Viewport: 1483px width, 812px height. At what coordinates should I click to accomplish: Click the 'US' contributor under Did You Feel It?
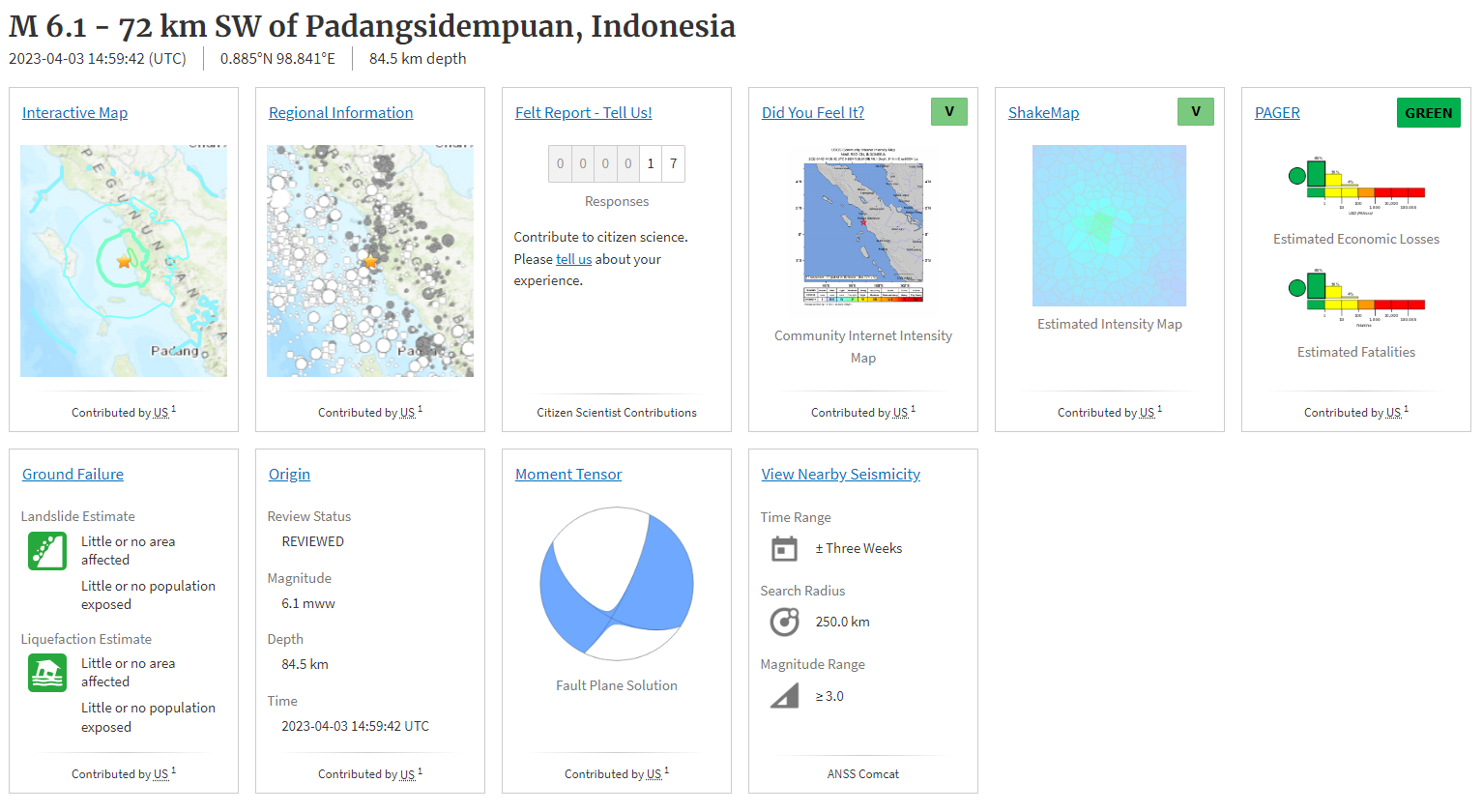click(x=901, y=413)
